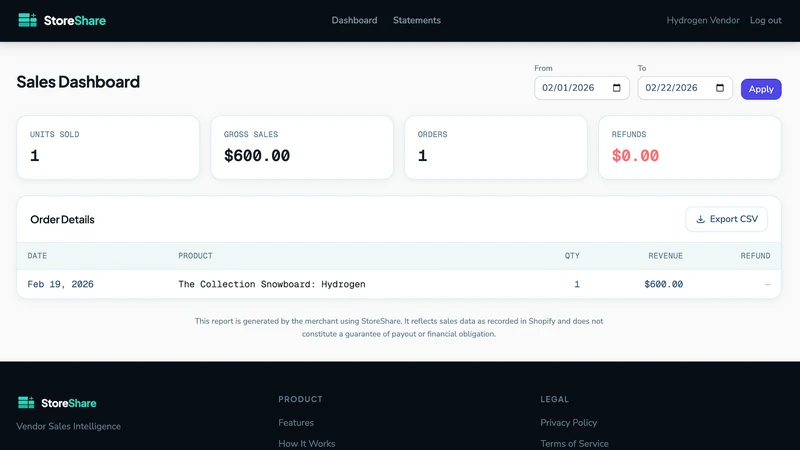The image size is (800, 450).
Task: Apply the selected date range
Action: click(x=761, y=89)
